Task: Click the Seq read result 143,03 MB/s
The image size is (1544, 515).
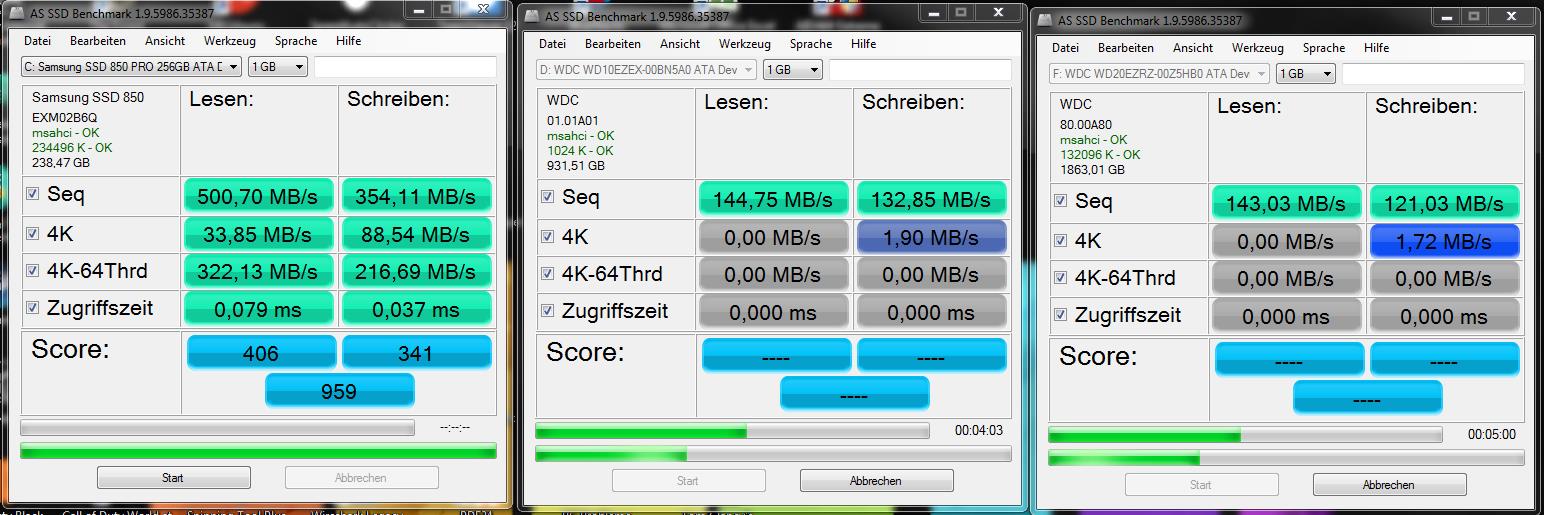Action: click(1286, 204)
